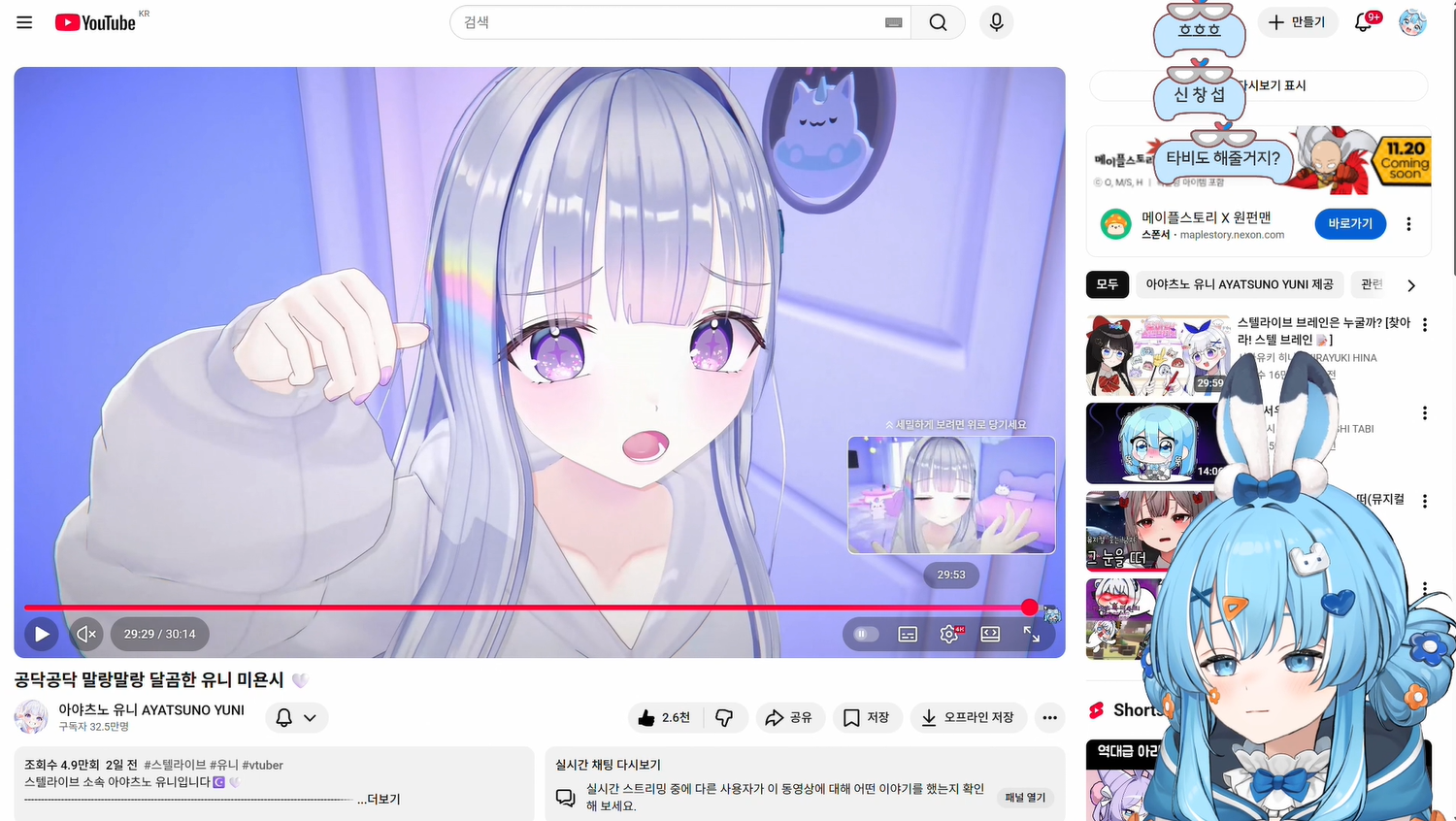1456x821 pixels.
Task: Click the #vtuber hashtag
Action: pos(262,765)
